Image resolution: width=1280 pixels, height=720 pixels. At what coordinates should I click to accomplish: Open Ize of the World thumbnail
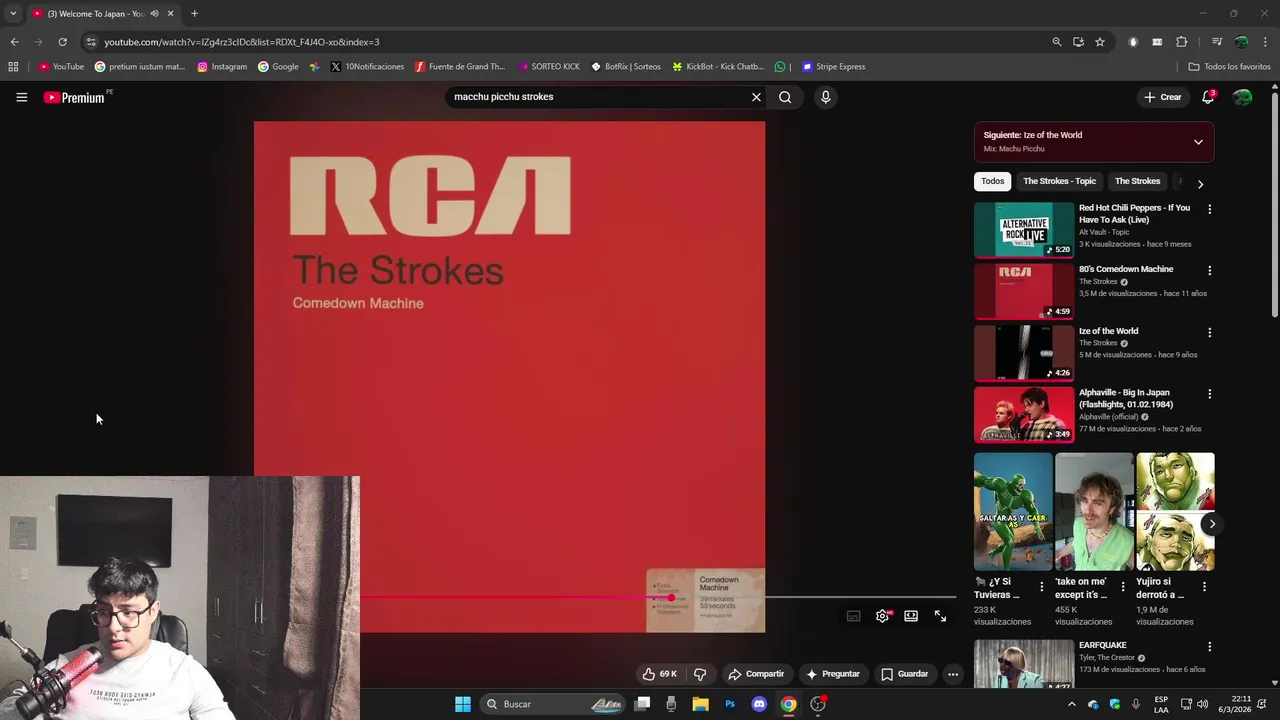(1024, 353)
